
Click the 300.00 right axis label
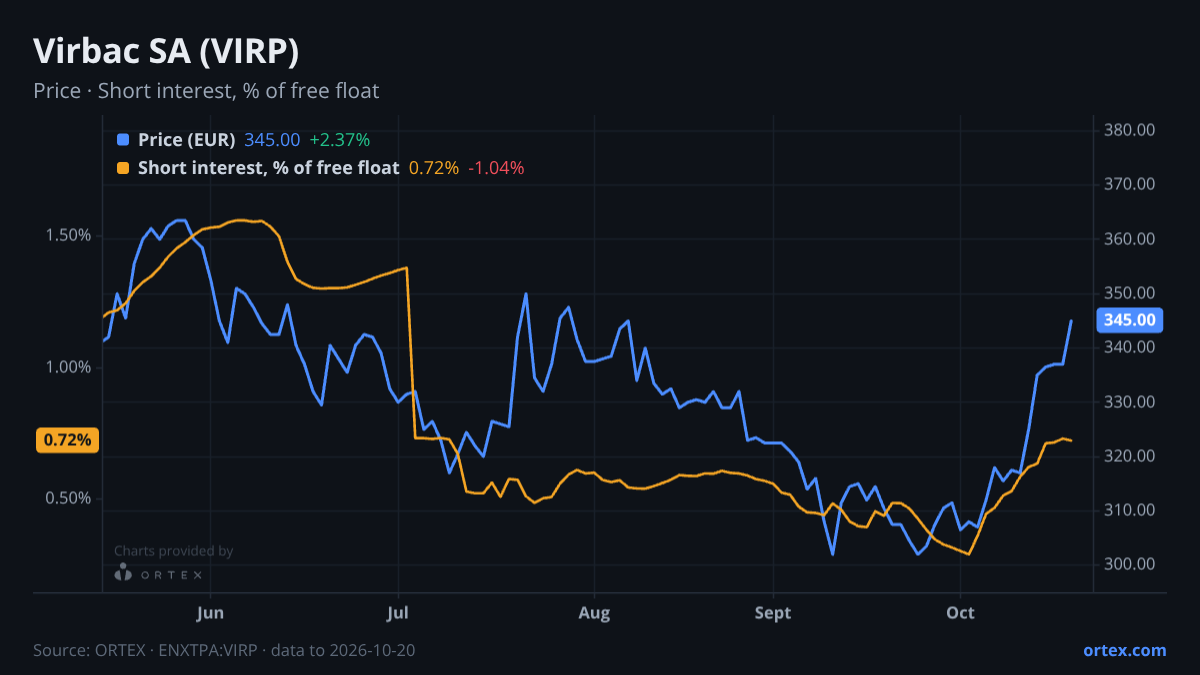tap(1131, 564)
